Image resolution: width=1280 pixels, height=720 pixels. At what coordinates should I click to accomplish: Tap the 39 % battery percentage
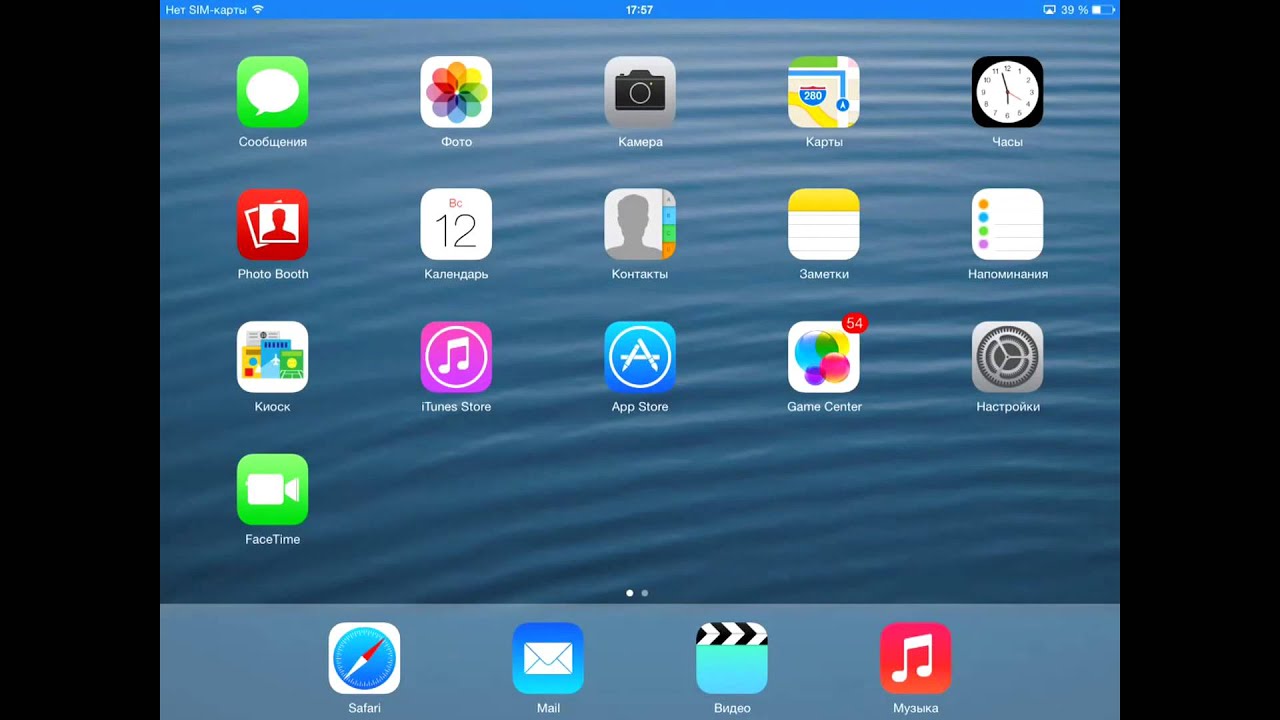(1074, 9)
